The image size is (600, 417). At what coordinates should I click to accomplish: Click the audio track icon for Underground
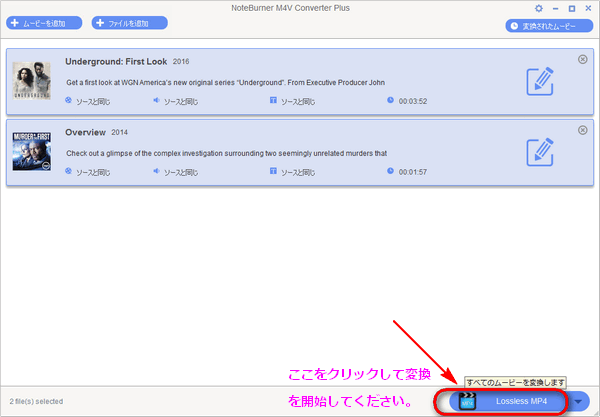point(156,100)
